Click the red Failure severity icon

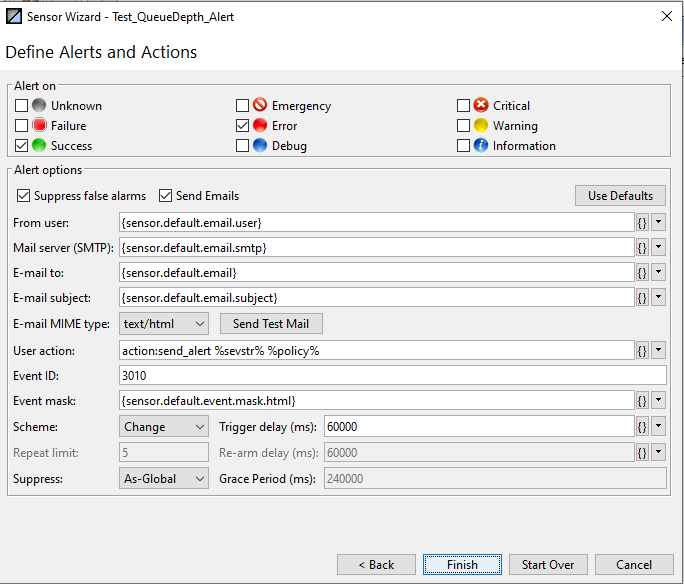39,125
